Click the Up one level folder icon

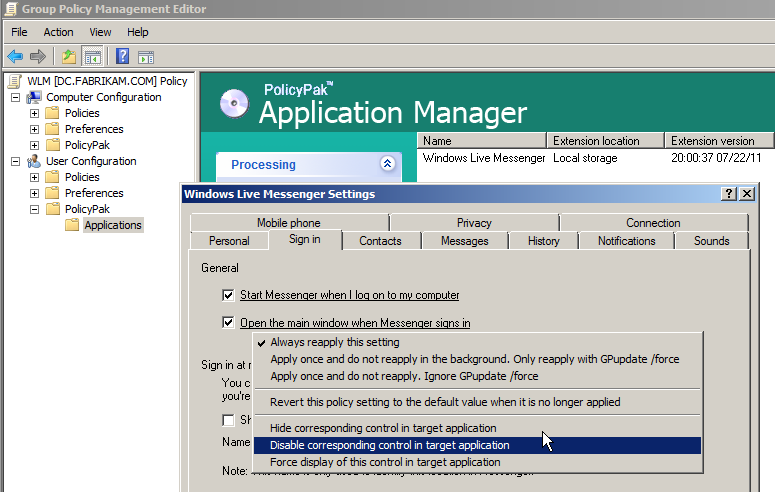(x=68, y=56)
